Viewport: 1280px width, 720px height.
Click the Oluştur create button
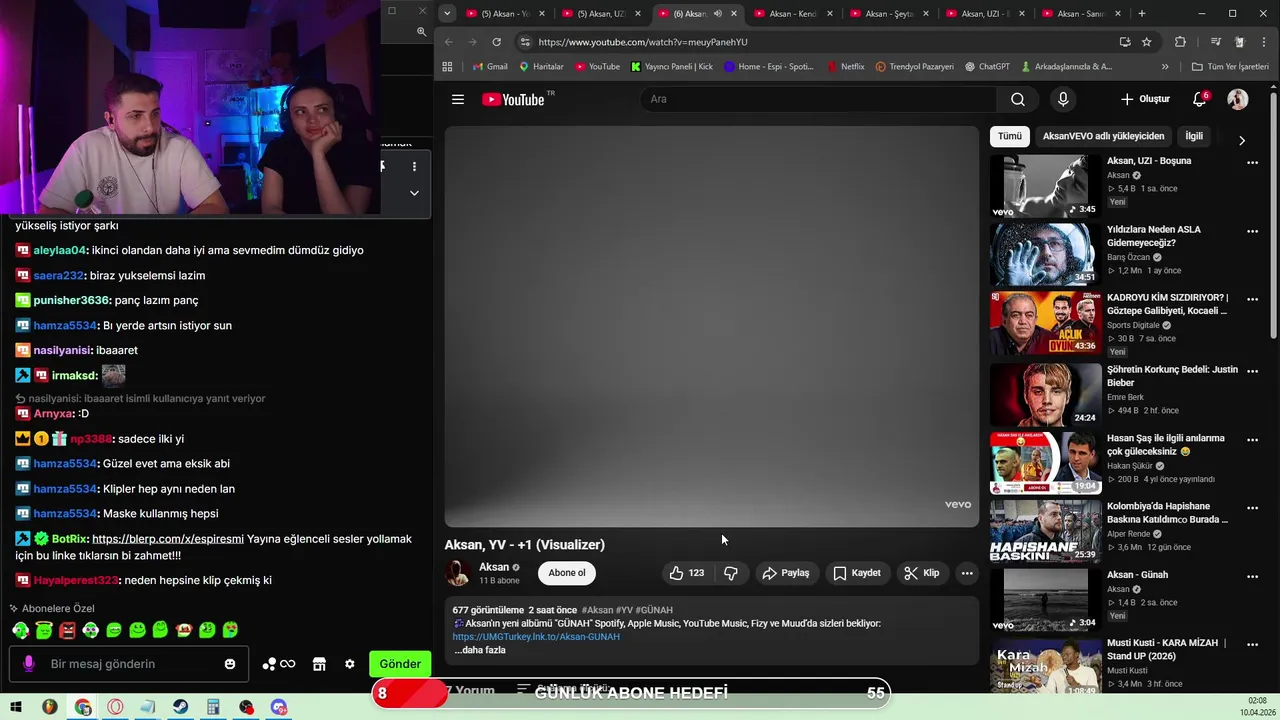1145,99
